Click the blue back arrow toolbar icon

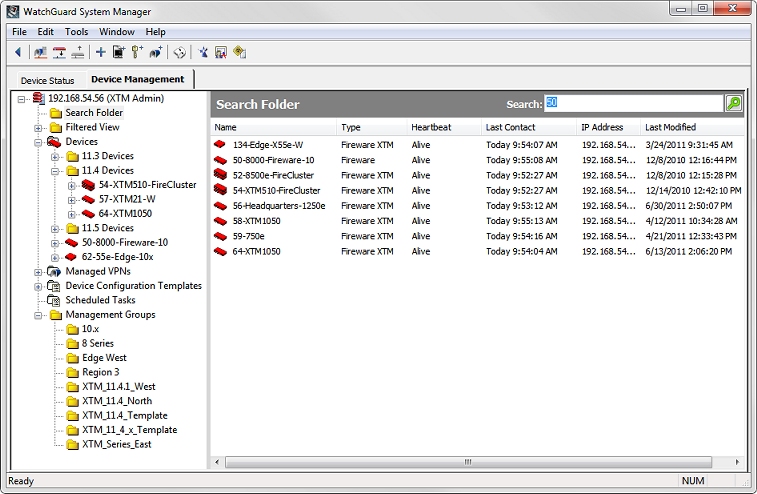17,52
